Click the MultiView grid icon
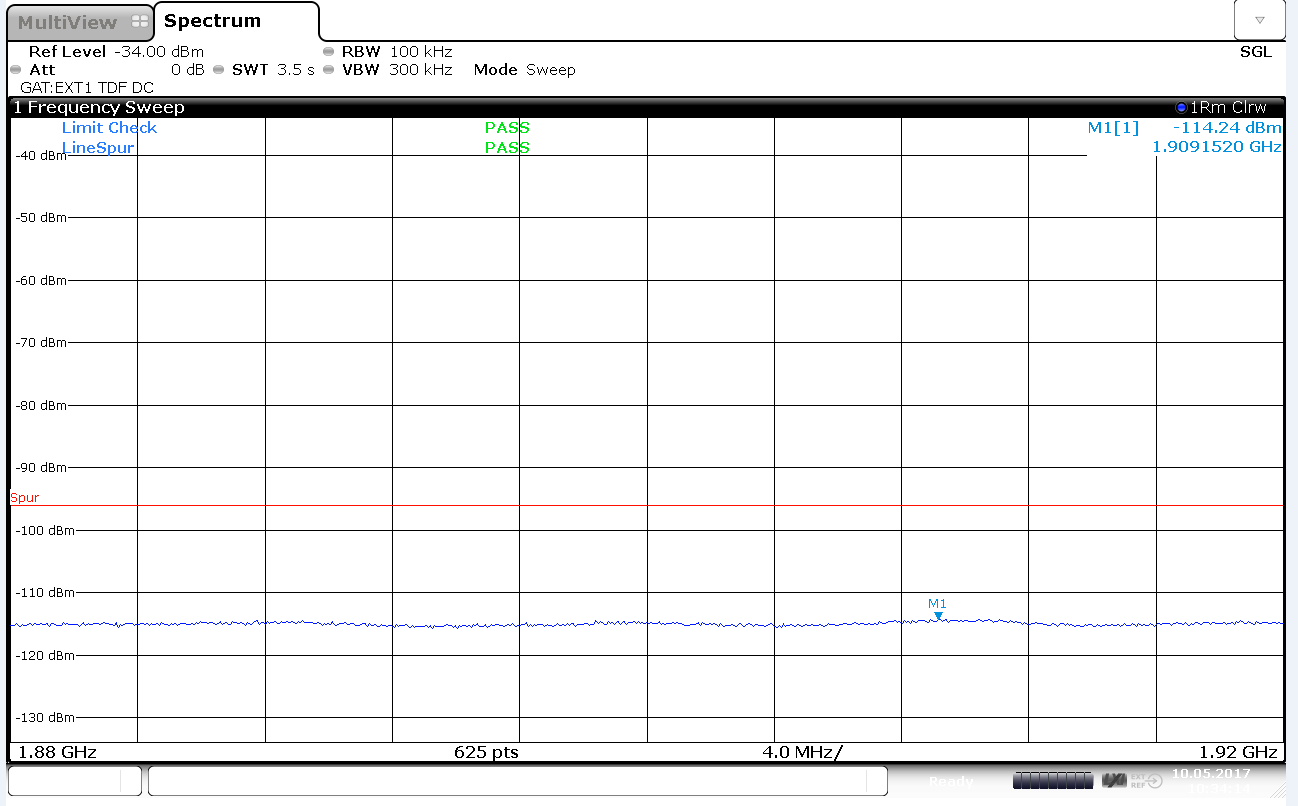1298x806 pixels. [x=139, y=22]
